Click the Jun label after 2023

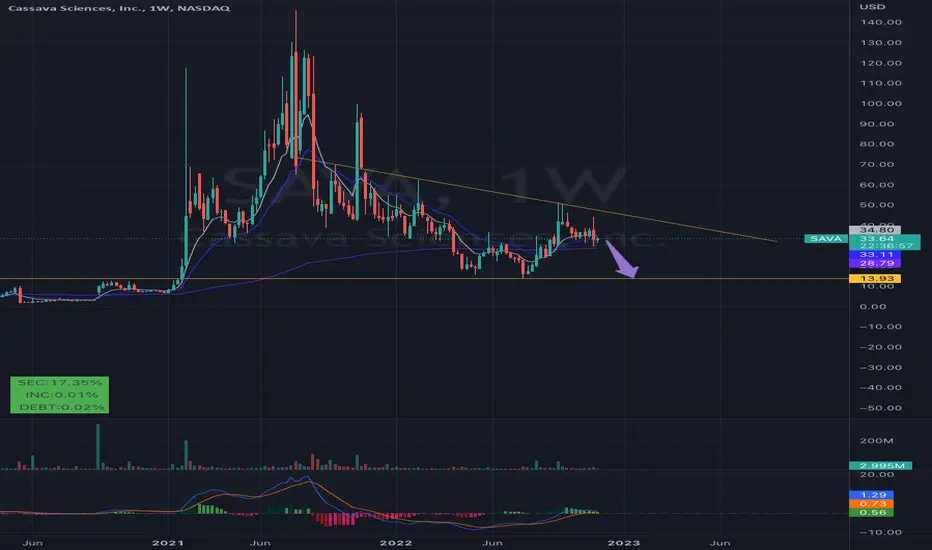pos(720,542)
